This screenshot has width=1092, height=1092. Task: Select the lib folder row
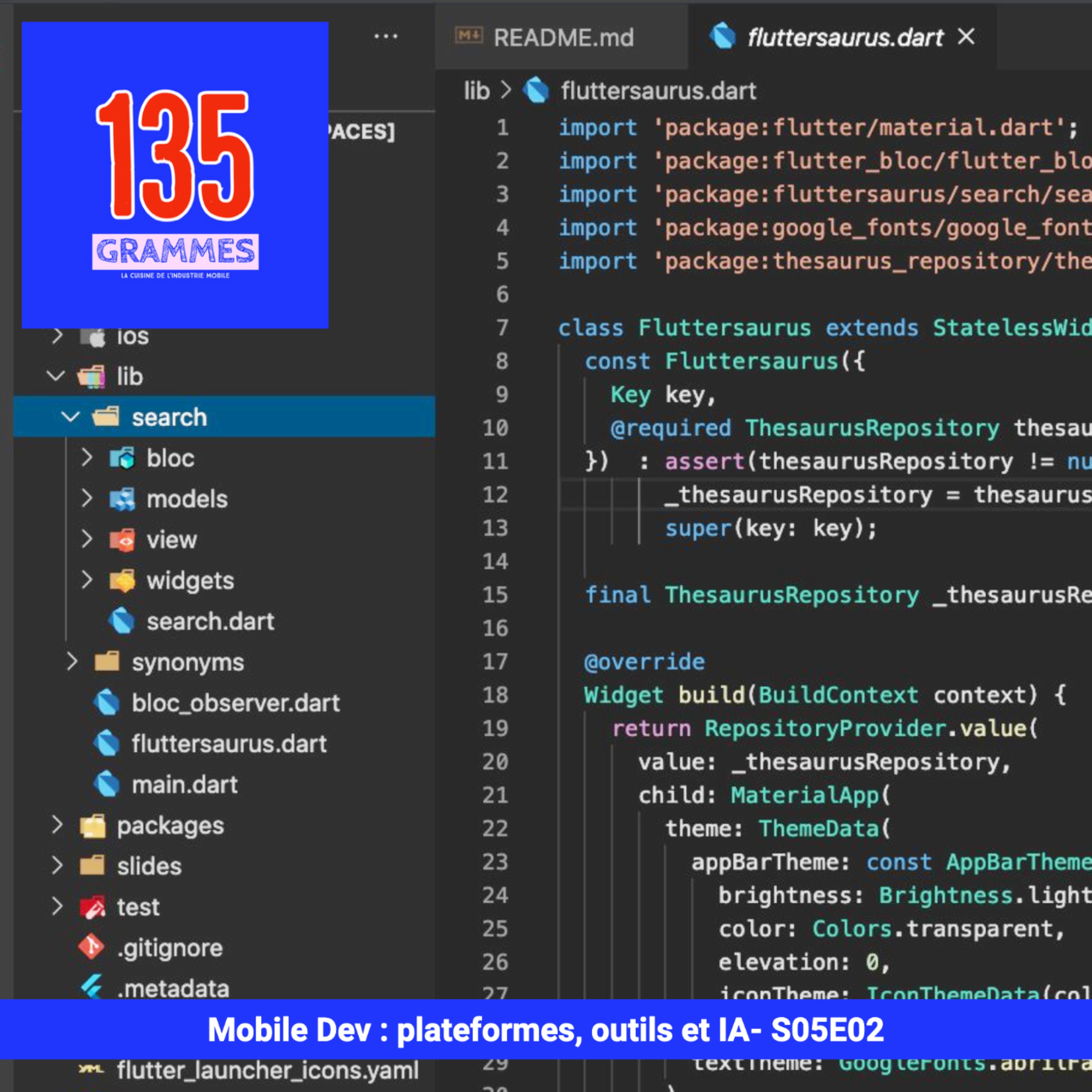[x=224, y=376]
